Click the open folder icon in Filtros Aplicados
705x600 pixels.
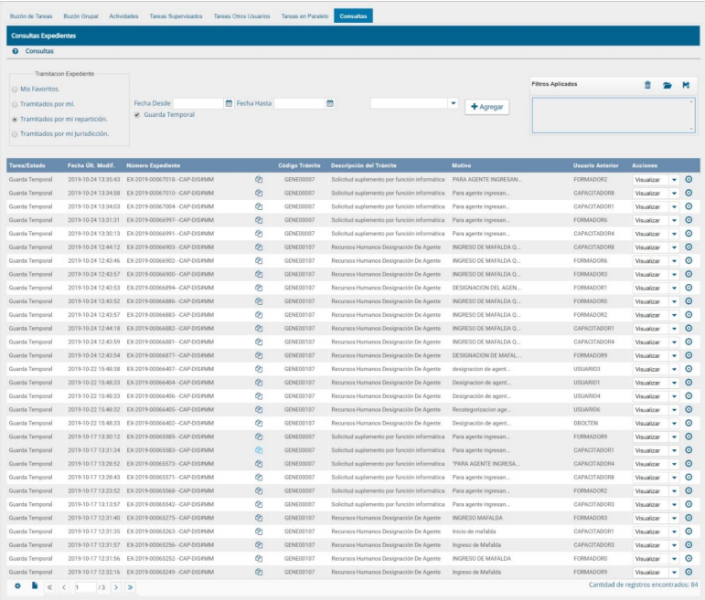click(x=667, y=85)
